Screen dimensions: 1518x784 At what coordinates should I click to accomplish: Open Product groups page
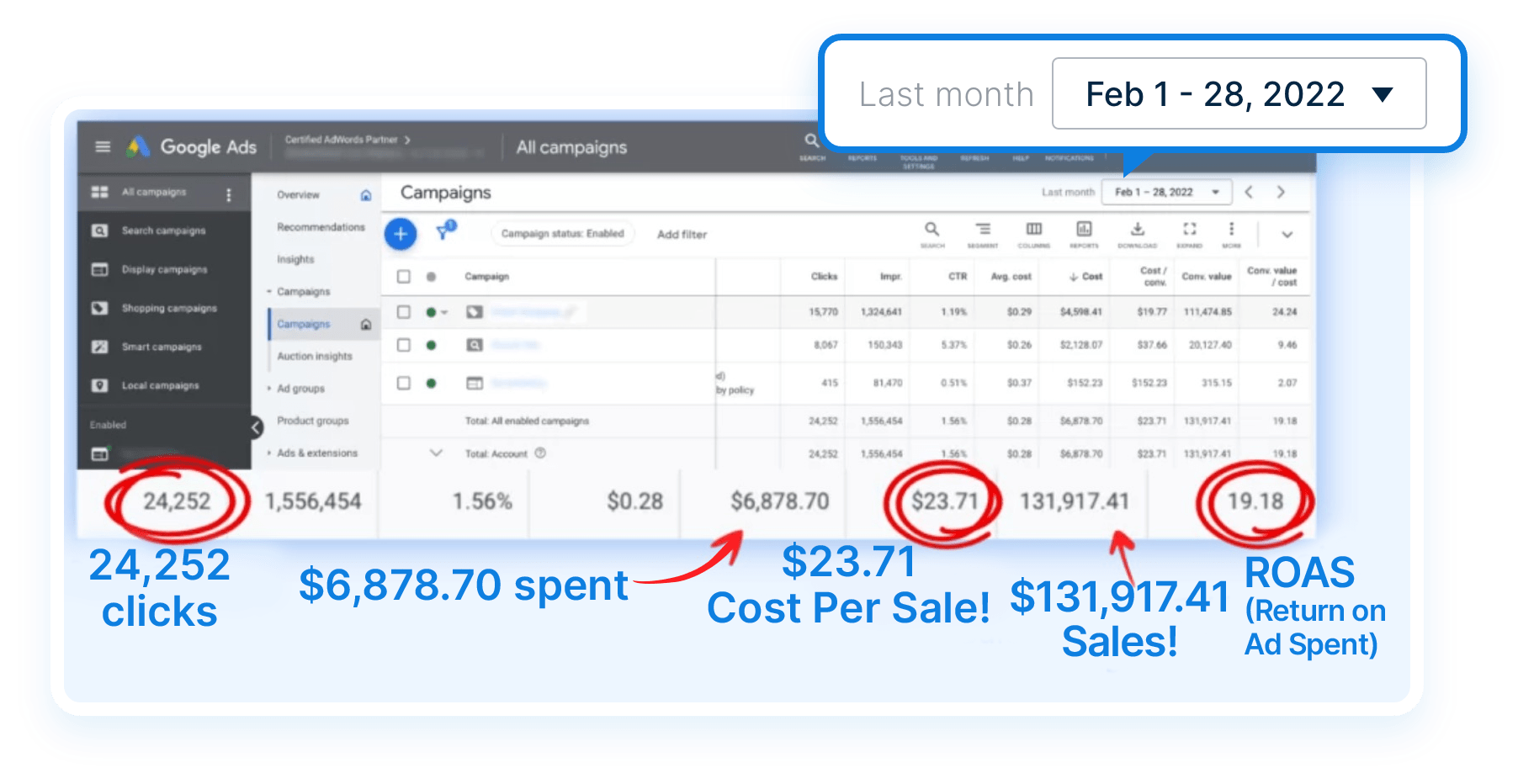tap(312, 421)
